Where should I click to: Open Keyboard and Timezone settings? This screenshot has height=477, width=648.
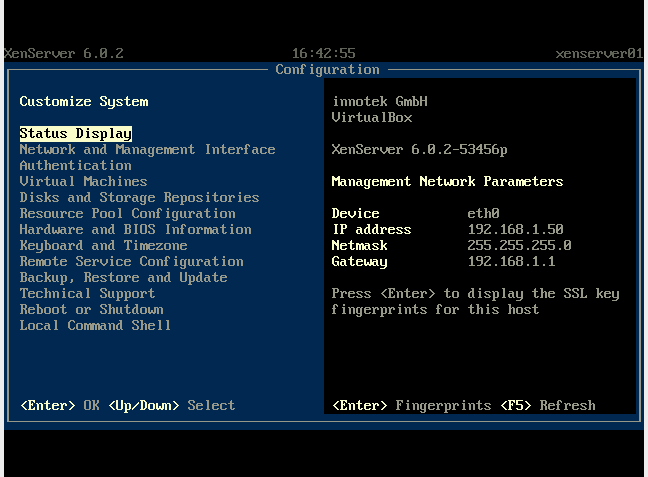pyautogui.click(x=103, y=245)
